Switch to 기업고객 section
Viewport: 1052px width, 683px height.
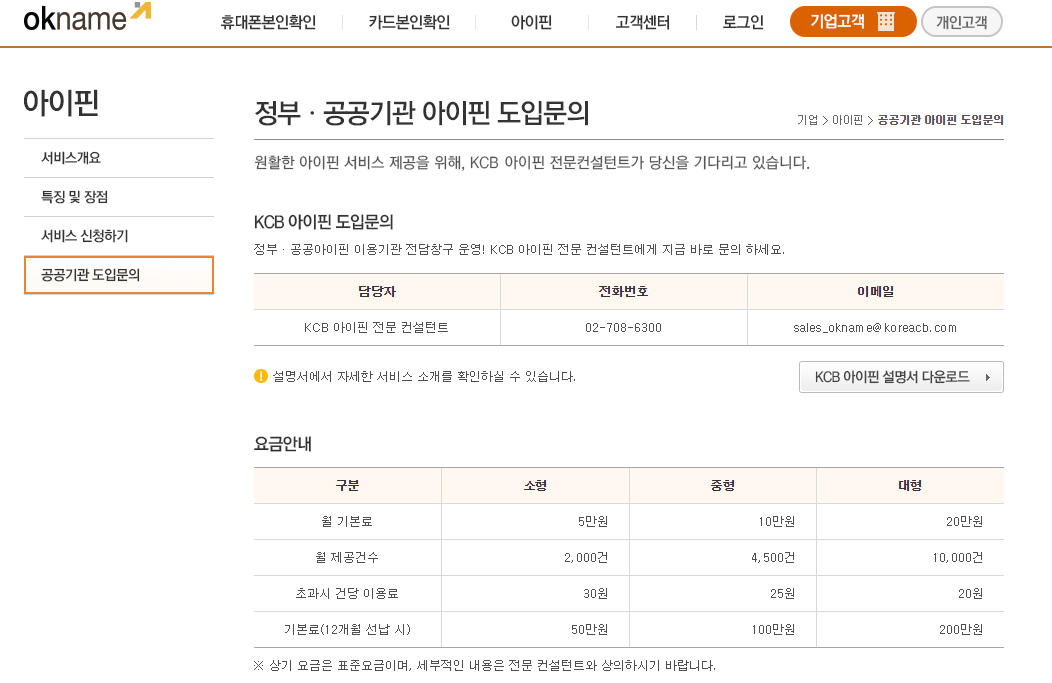[853, 21]
